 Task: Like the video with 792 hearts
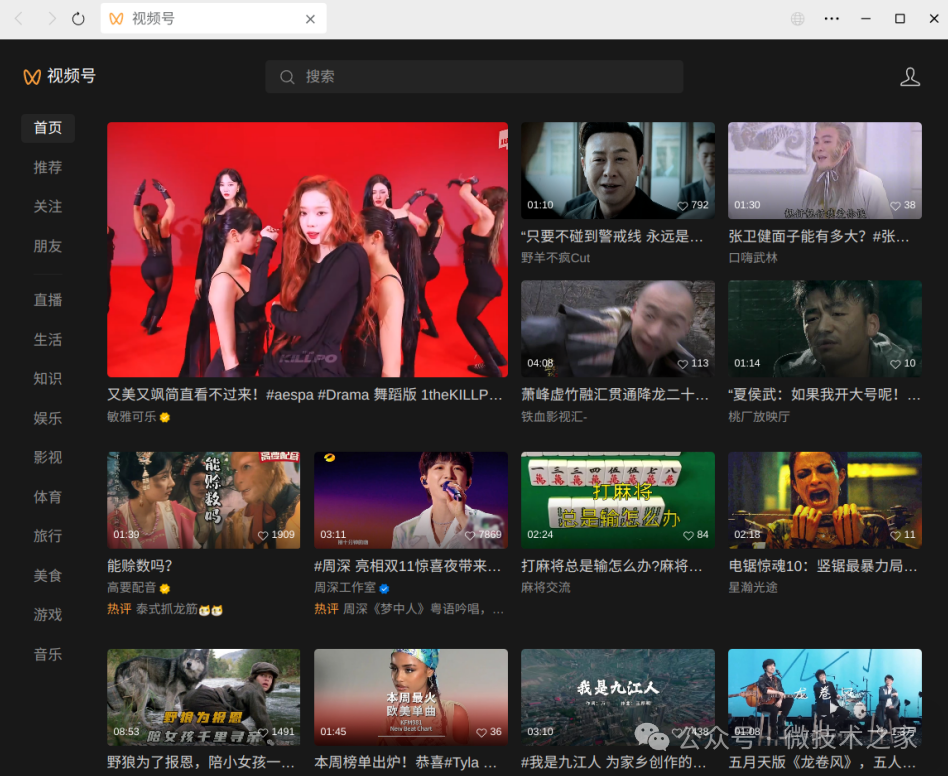[x=683, y=205]
